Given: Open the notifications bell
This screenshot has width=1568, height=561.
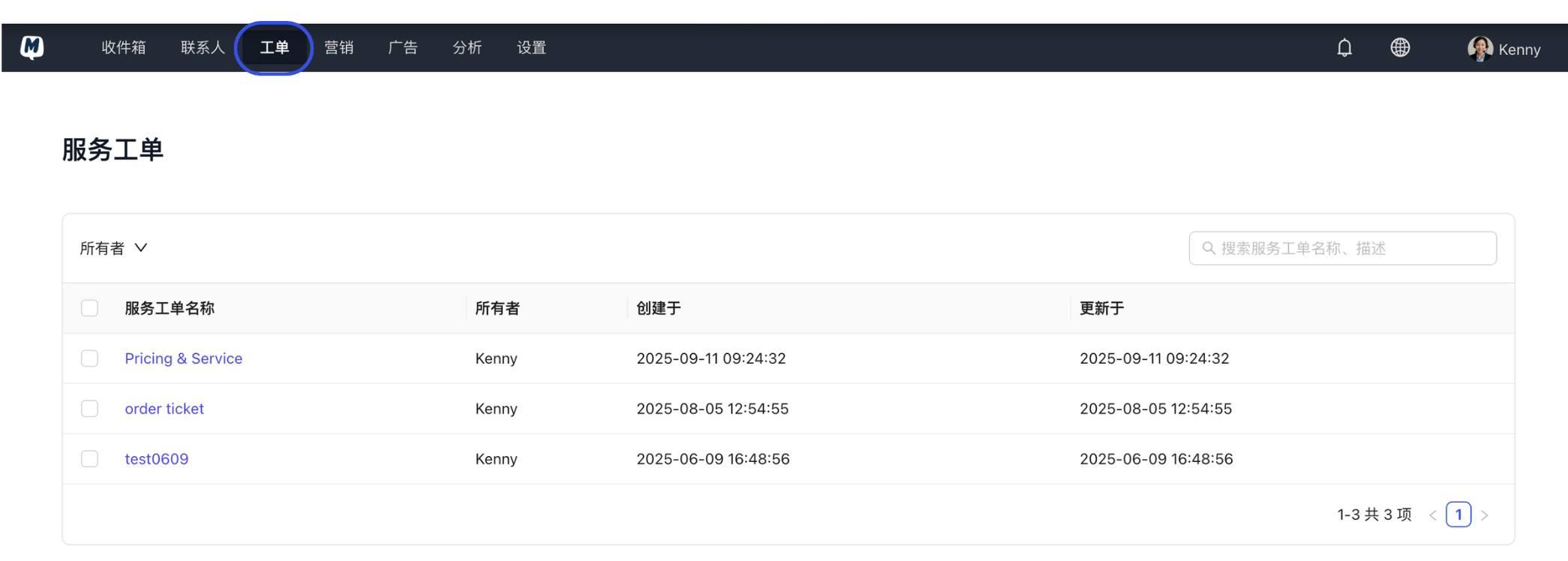Looking at the screenshot, I should (1344, 48).
